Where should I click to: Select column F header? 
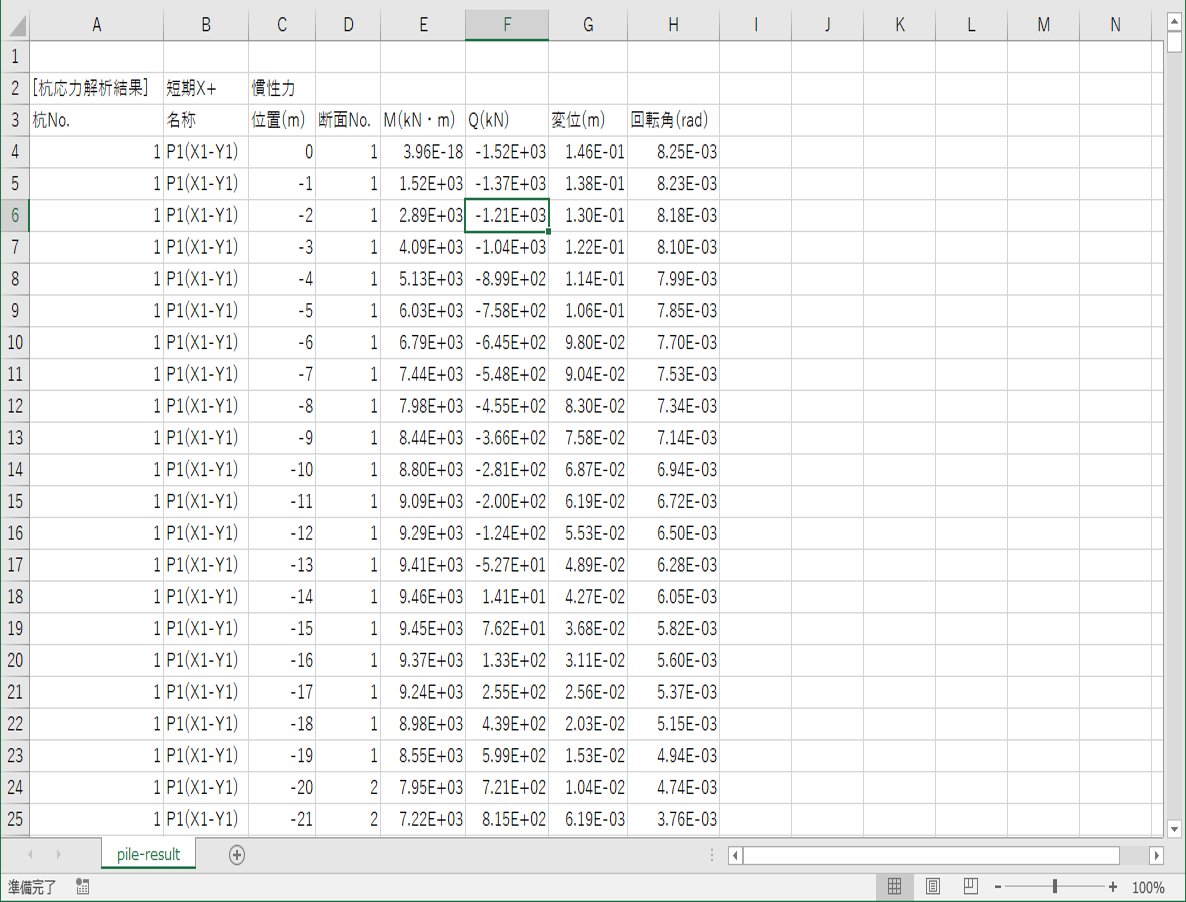tap(507, 25)
